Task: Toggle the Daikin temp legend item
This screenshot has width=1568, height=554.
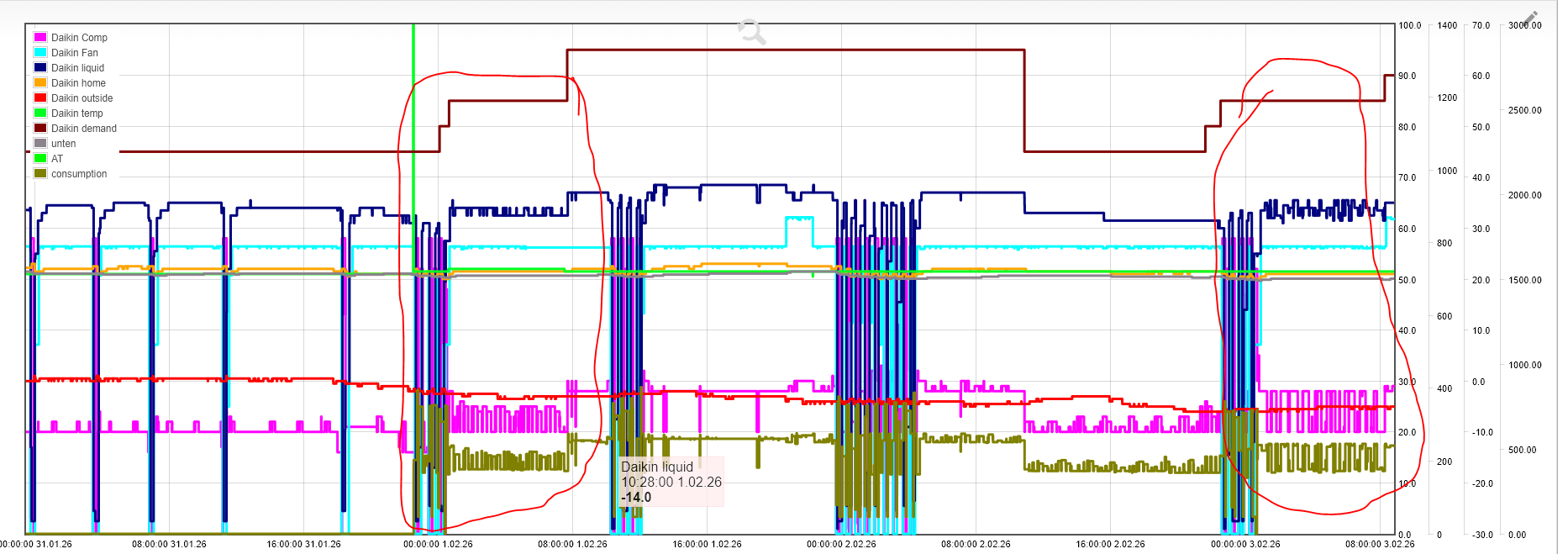Action: click(x=76, y=113)
